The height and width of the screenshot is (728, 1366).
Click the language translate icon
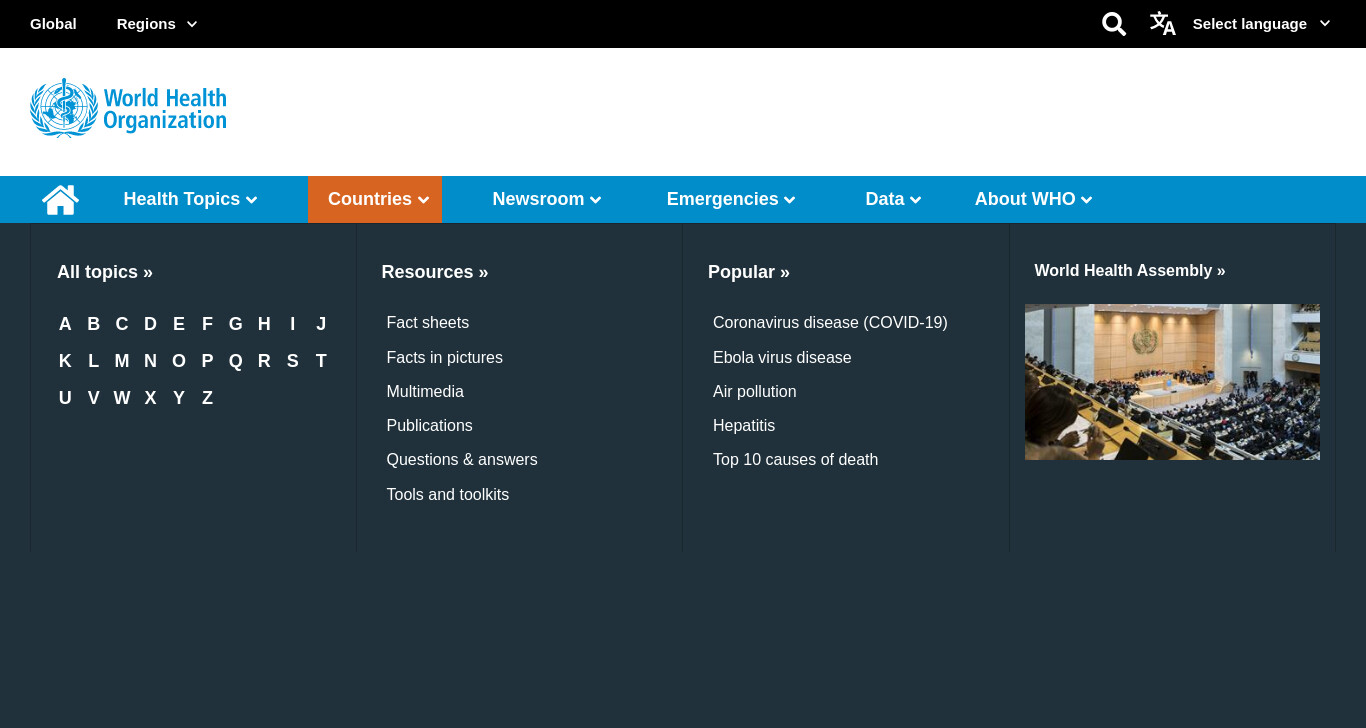(x=1162, y=24)
